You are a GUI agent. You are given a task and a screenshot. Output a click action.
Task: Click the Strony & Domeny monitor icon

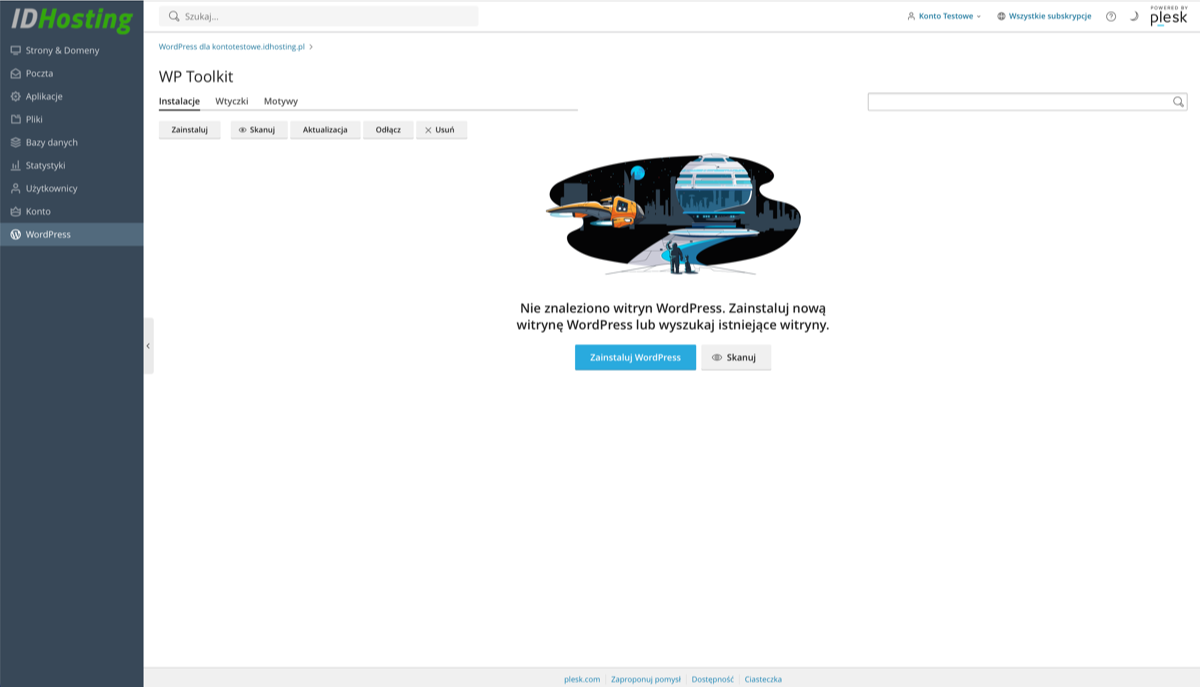tap(16, 50)
